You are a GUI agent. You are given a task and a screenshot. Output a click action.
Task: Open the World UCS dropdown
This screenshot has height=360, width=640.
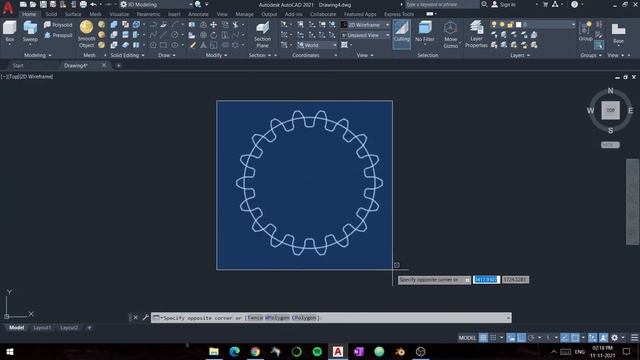[x=317, y=45]
